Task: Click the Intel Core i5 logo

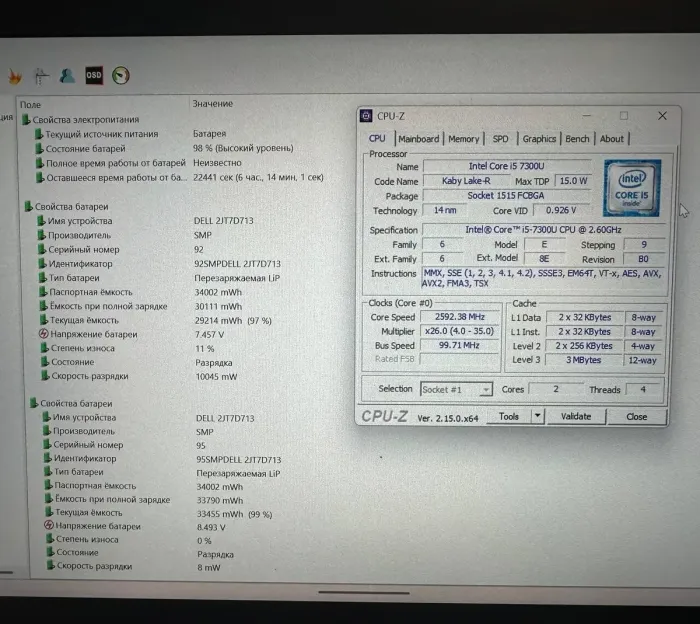Action: (632, 187)
